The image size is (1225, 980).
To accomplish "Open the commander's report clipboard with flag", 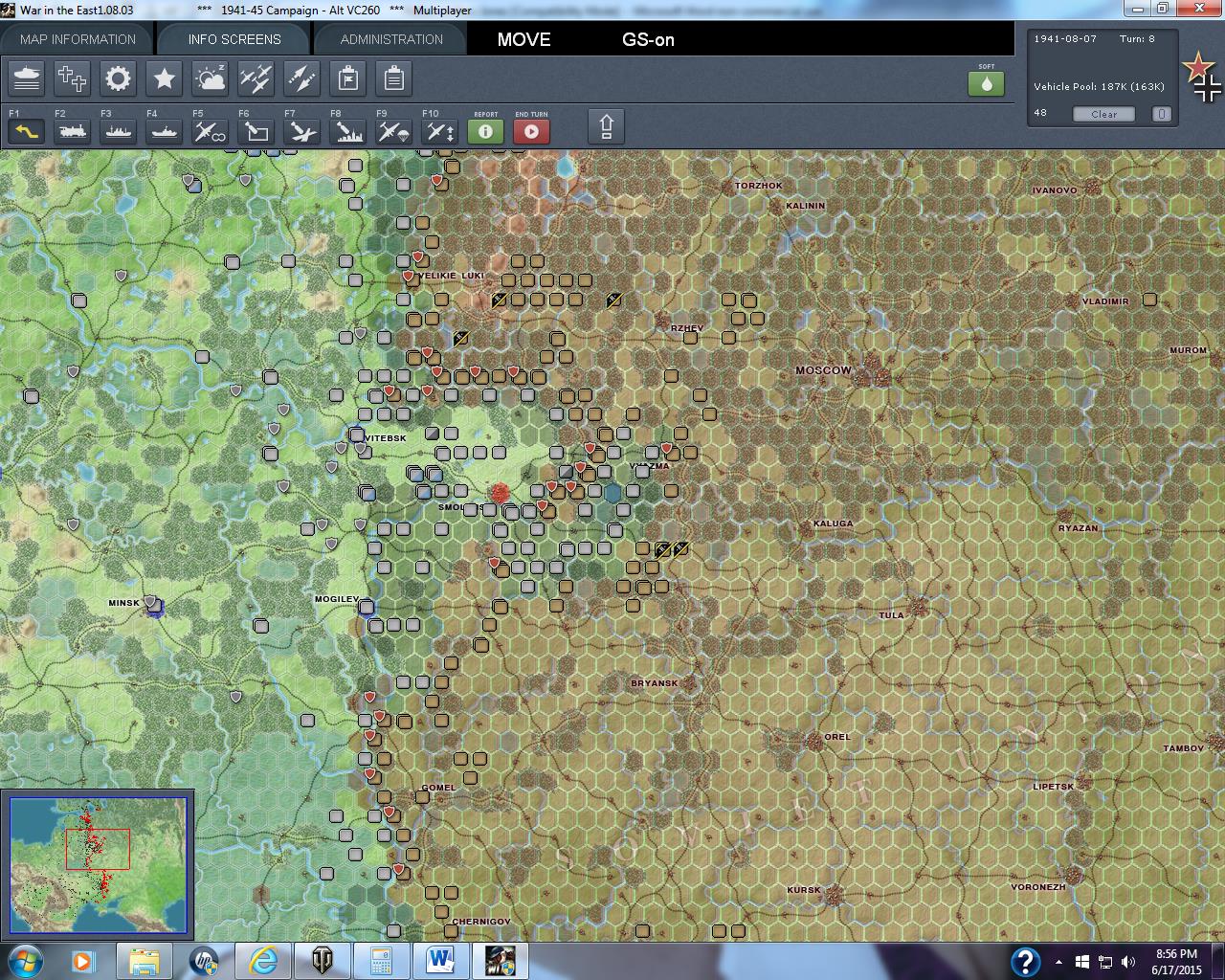I will (x=347, y=78).
